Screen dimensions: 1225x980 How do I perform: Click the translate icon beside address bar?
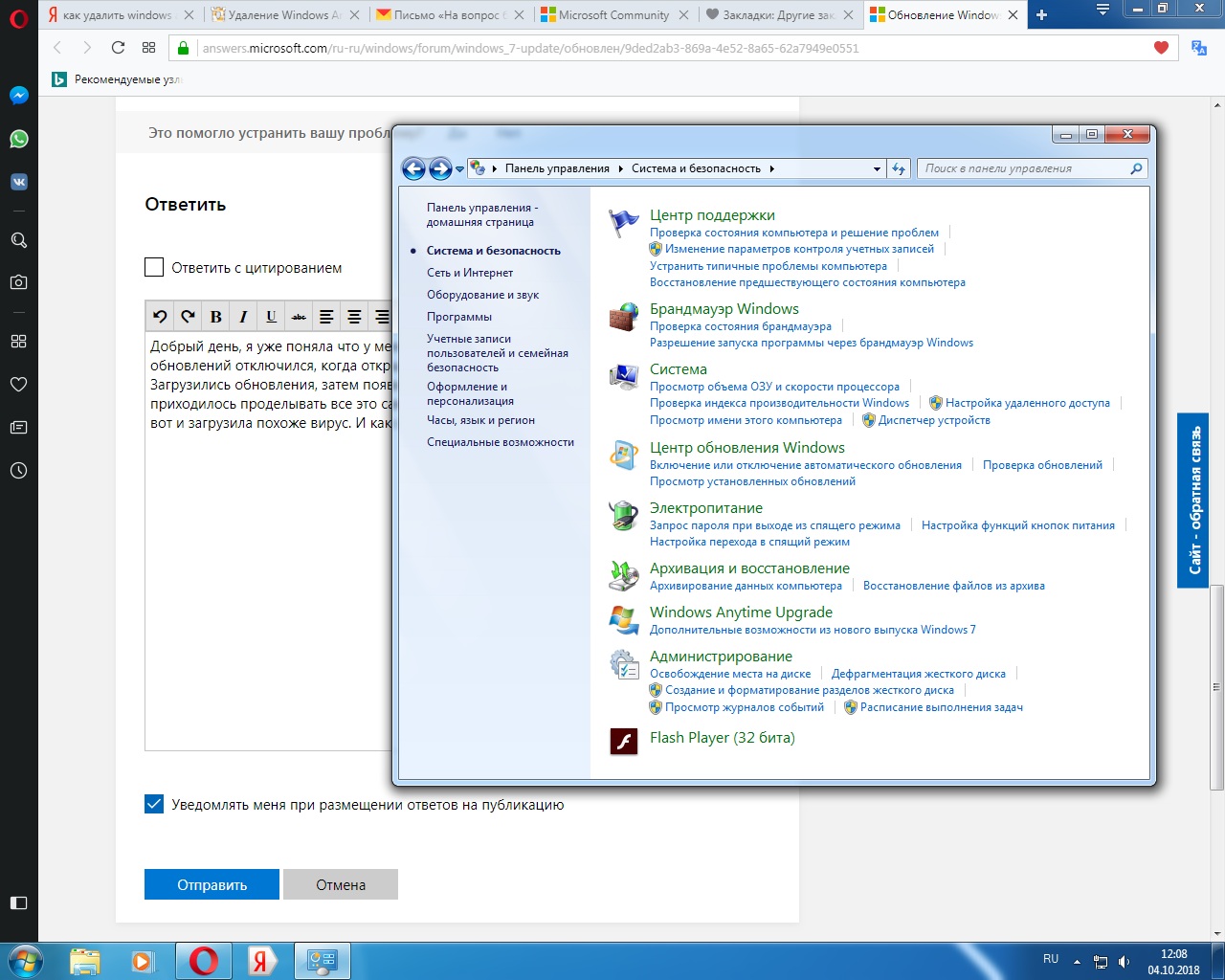pyautogui.click(x=1199, y=48)
